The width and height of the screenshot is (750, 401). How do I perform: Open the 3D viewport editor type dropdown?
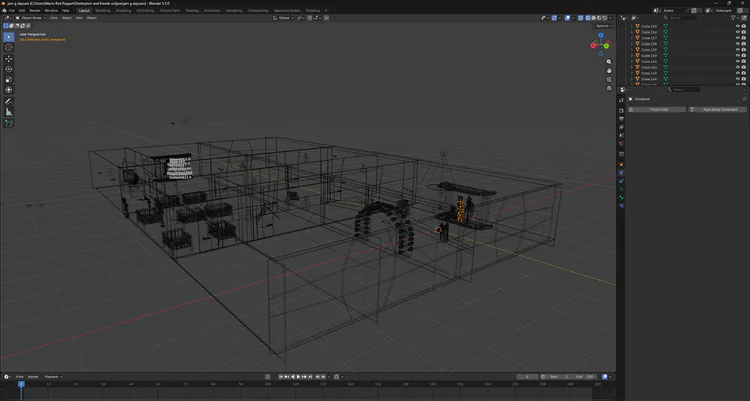point(8,18)
